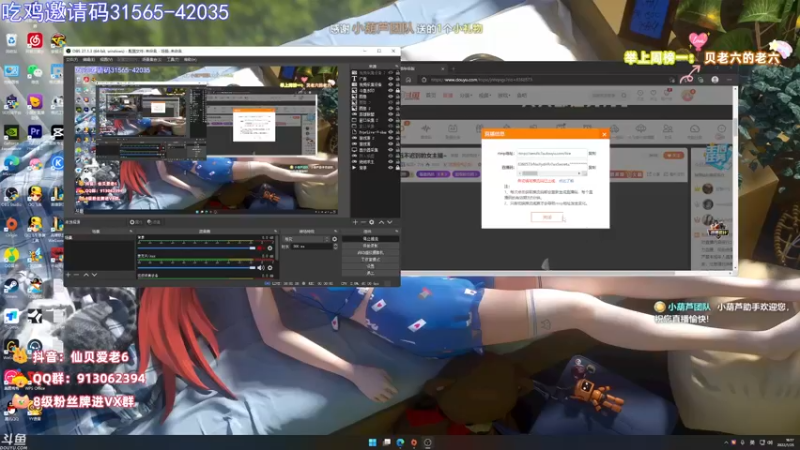This screenshot has width=800, height=450.
Task: Adjust first mixer track volume slider
Action: pos(197,248)
